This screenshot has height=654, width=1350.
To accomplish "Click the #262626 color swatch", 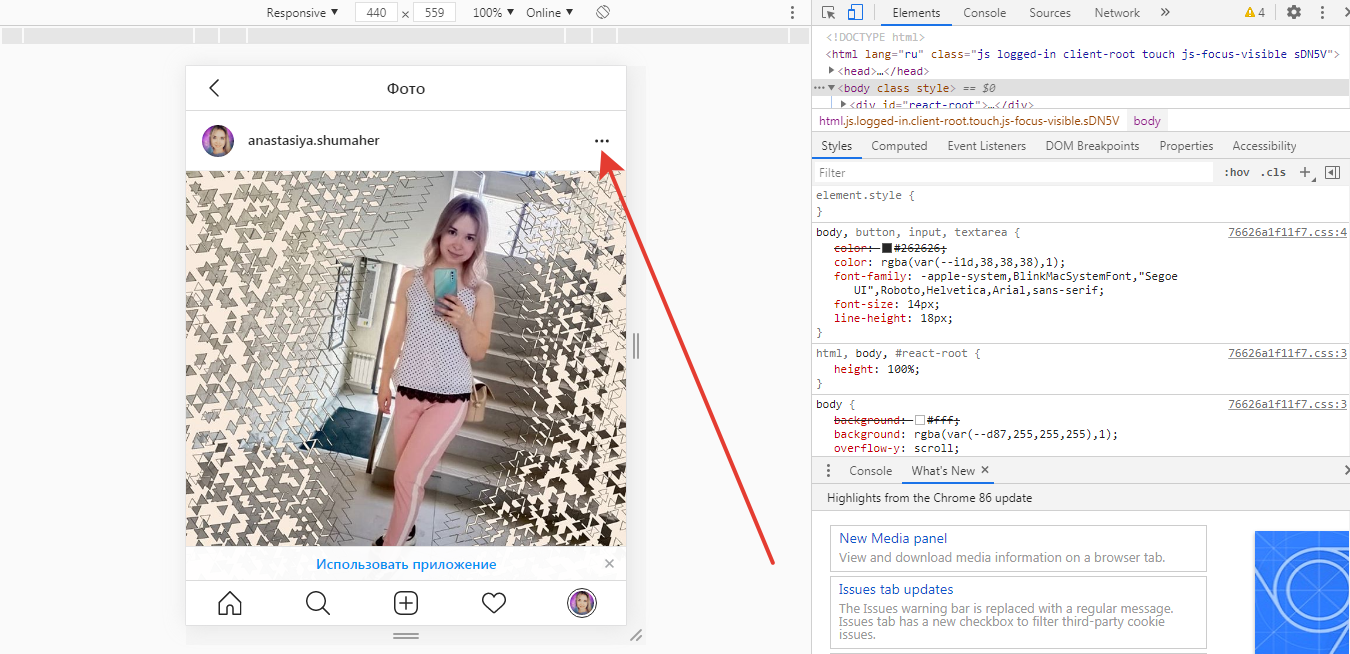I will point(886,248).
